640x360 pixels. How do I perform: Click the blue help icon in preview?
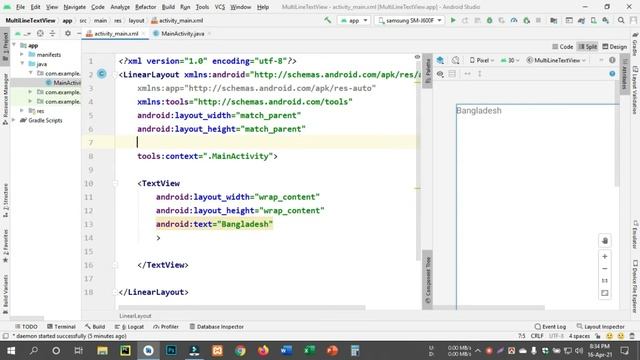point(612,73)
